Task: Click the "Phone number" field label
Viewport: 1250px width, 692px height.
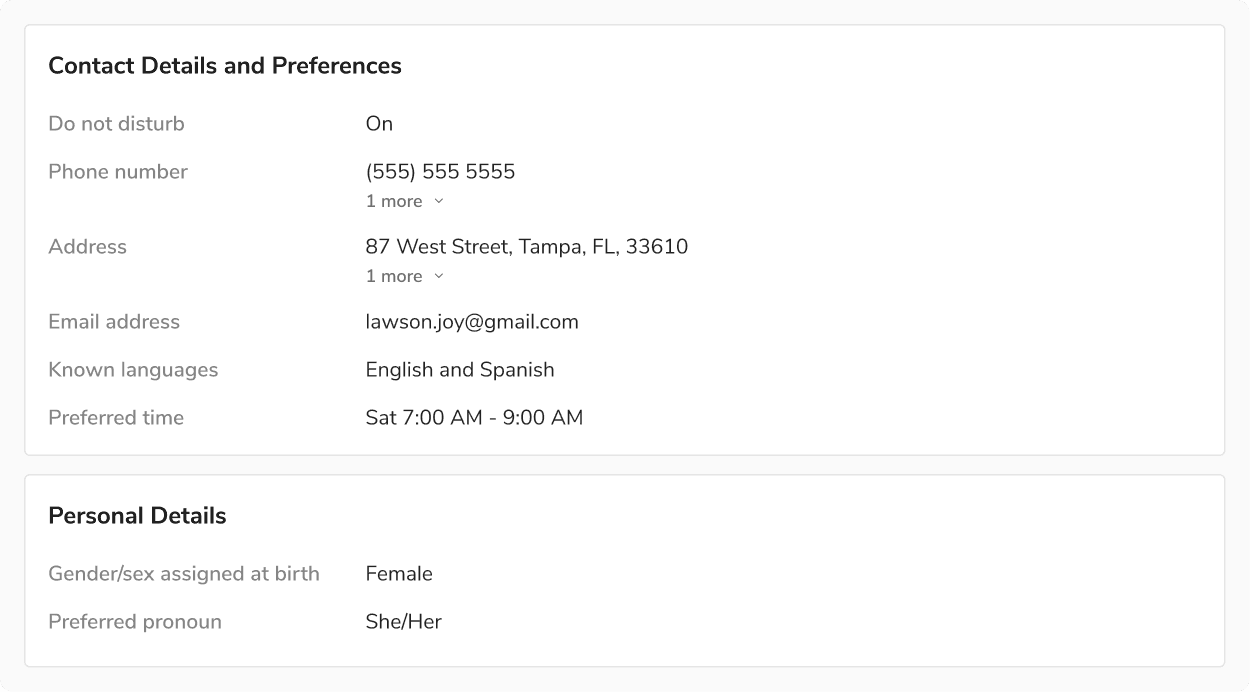Action: click(x=118, y=172)
